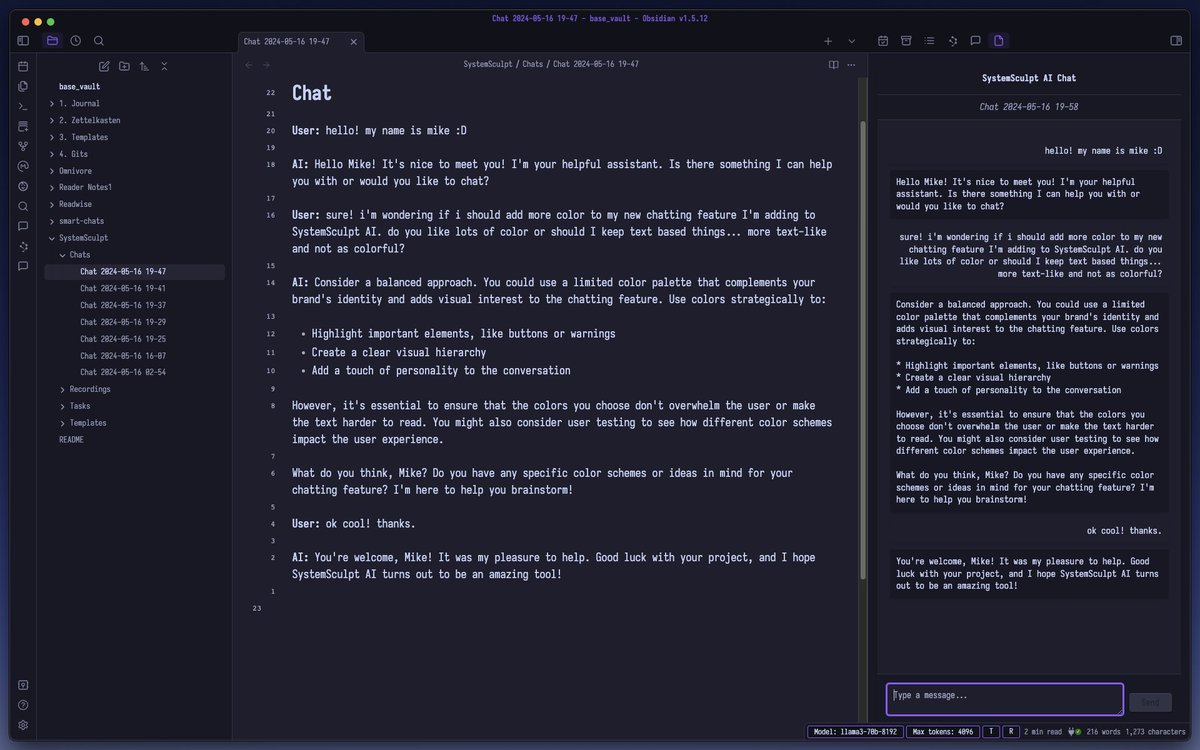Click the circled M ribbon icon
1200x750 pixels.
[23, 166]
